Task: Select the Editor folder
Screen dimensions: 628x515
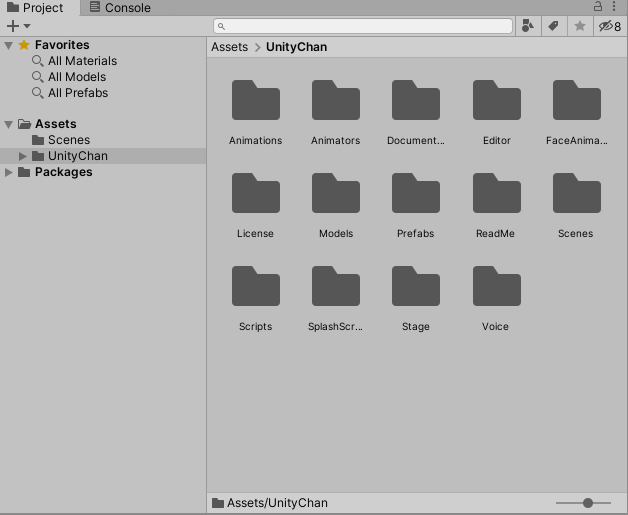Action: [x=497, y=100]
